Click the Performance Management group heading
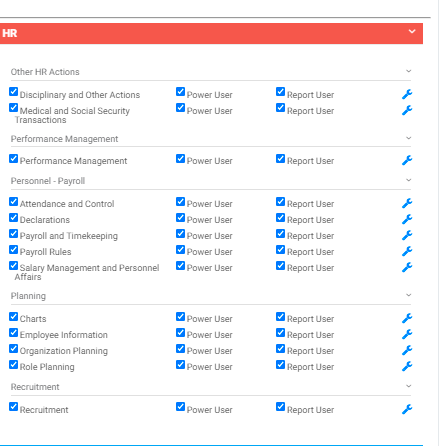Viewport: 439px width, 446px height. [64, 139]
